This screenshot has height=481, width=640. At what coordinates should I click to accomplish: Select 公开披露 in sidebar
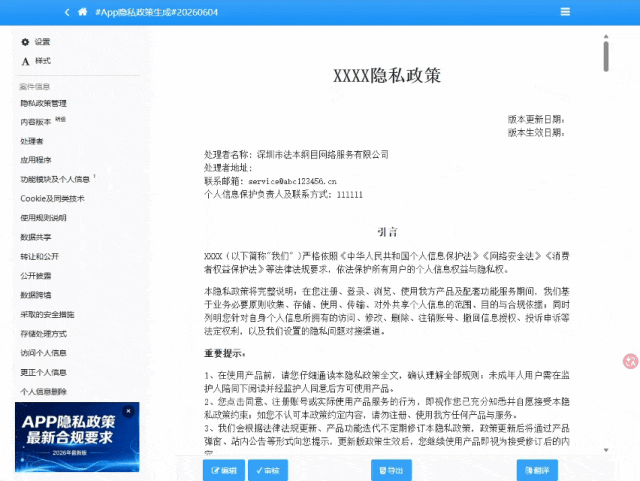pos(36,276)
